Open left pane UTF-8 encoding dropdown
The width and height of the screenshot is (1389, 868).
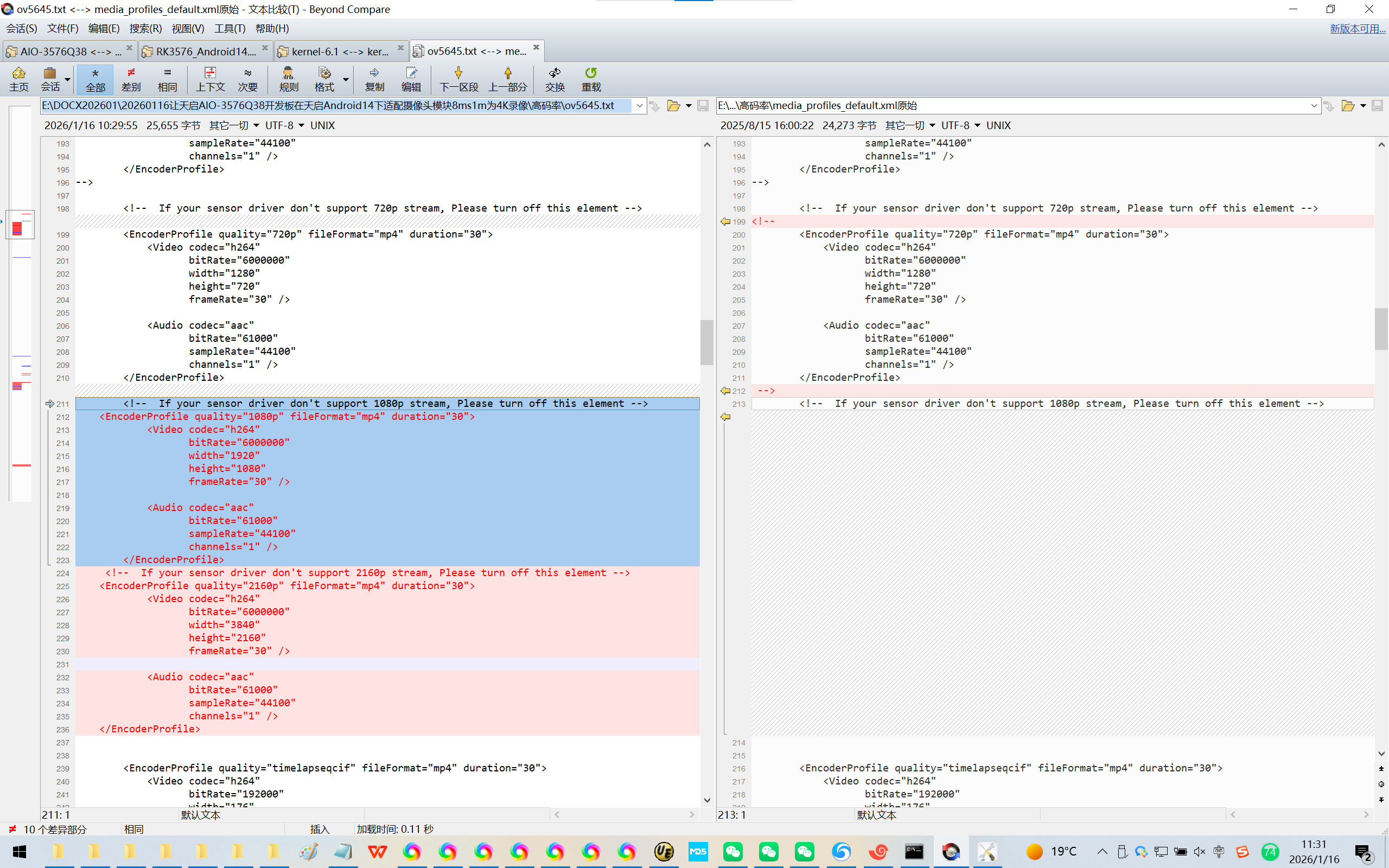(301, 126)
